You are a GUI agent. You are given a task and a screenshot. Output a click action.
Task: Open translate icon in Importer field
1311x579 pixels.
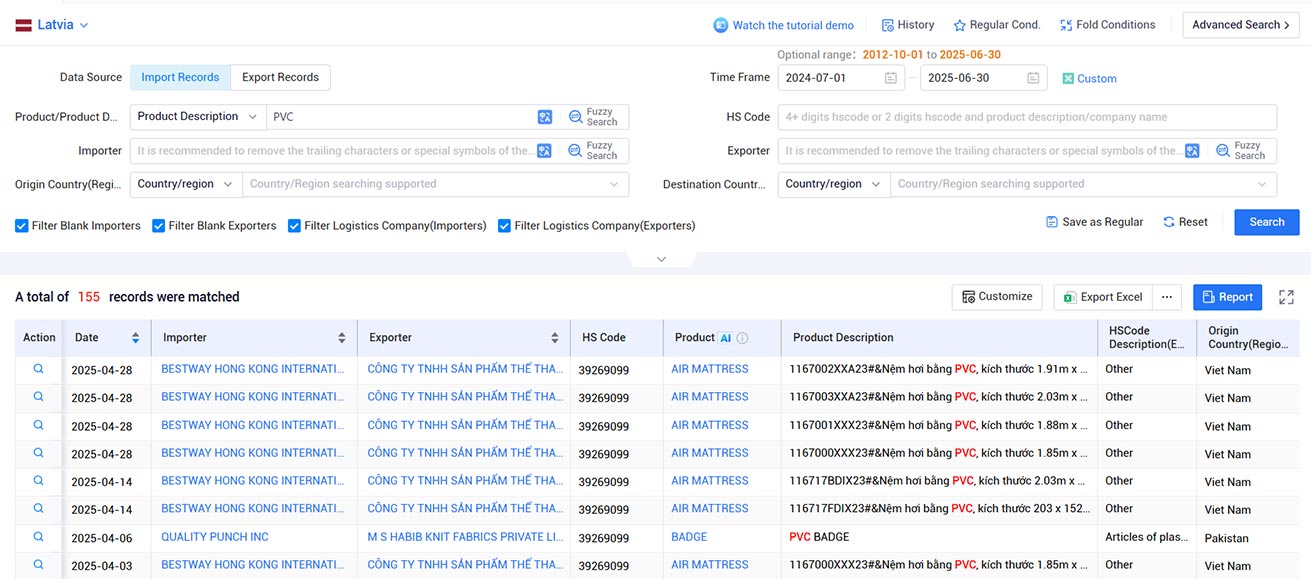pos(545,151)
